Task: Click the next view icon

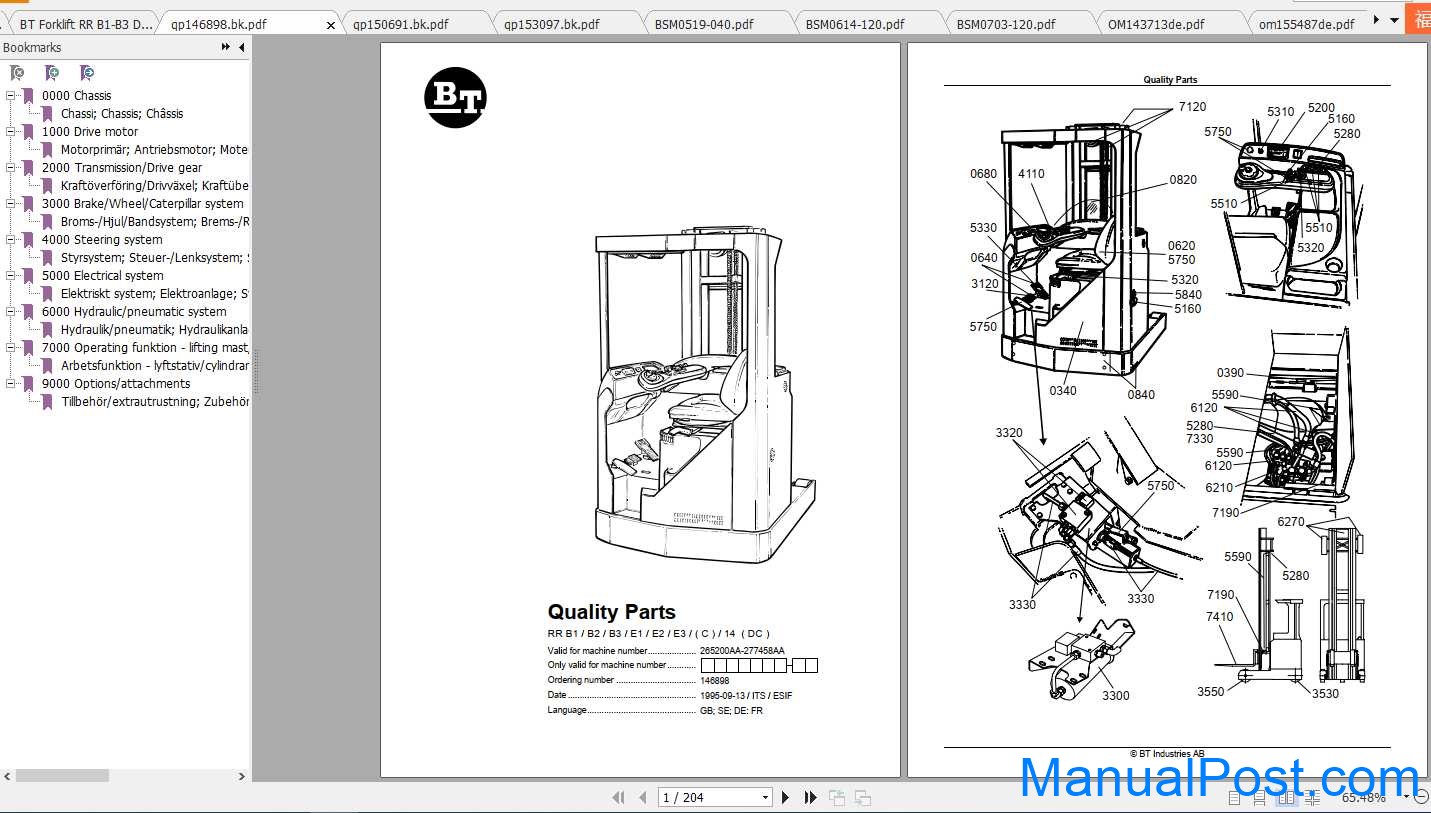Action: [x=862, y=797]
